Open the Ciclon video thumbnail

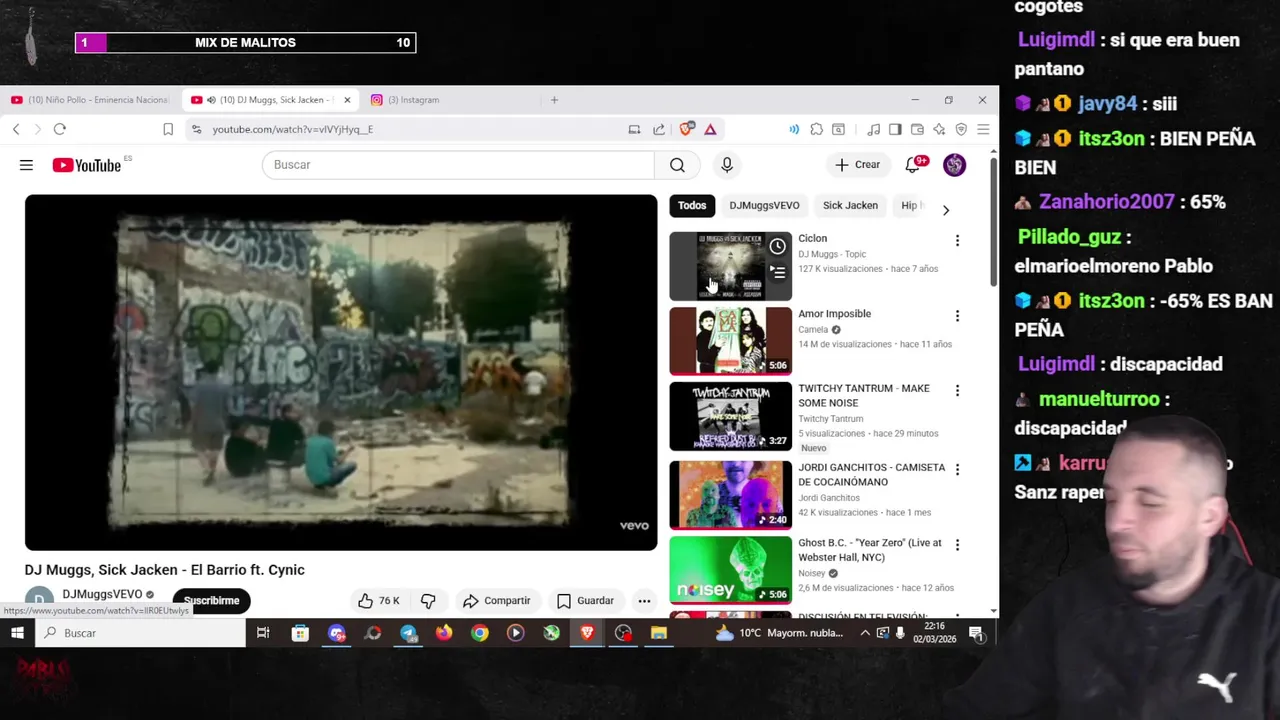click(730, 266)
